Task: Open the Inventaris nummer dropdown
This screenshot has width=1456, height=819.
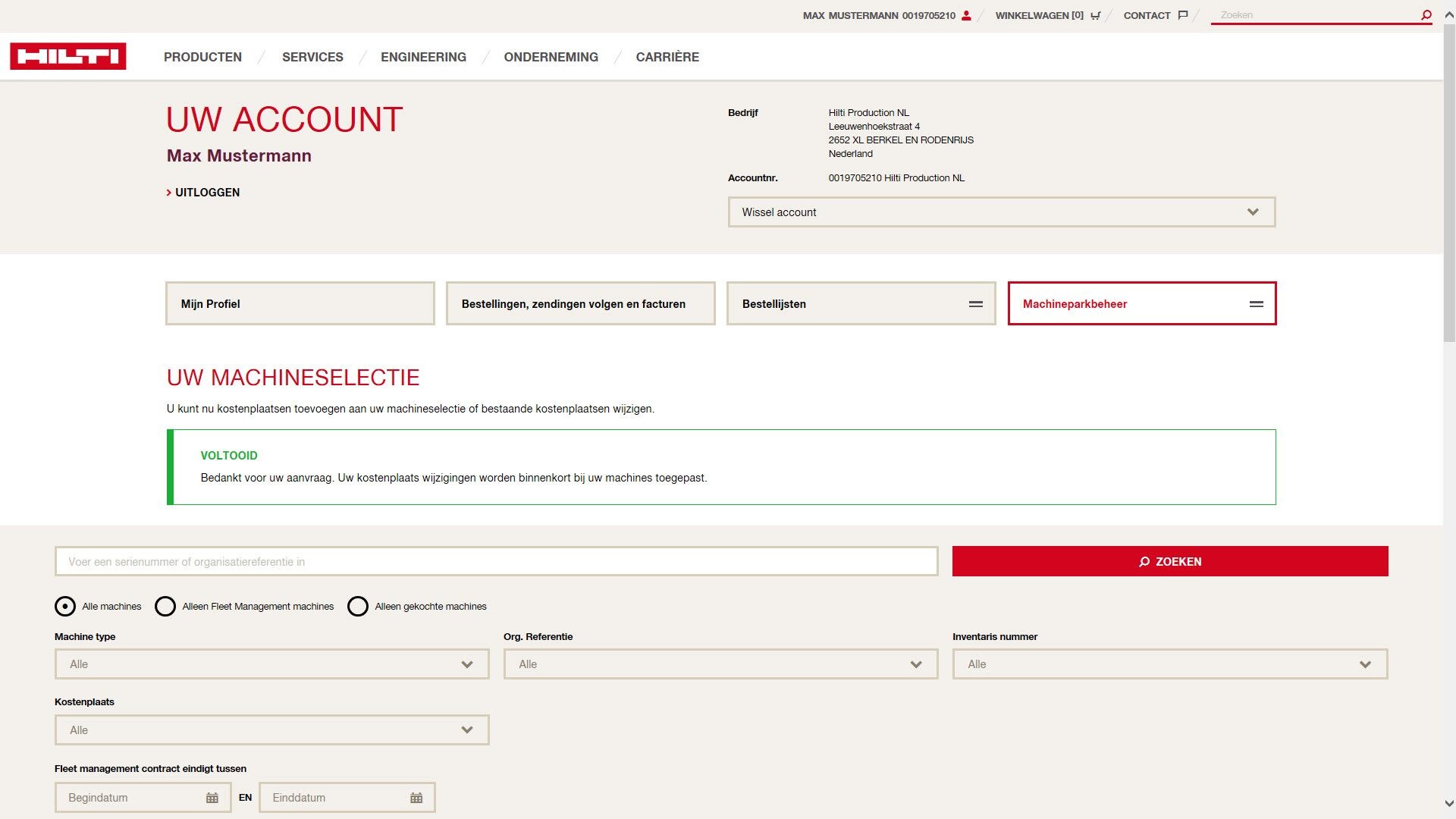Action: 1170,664
